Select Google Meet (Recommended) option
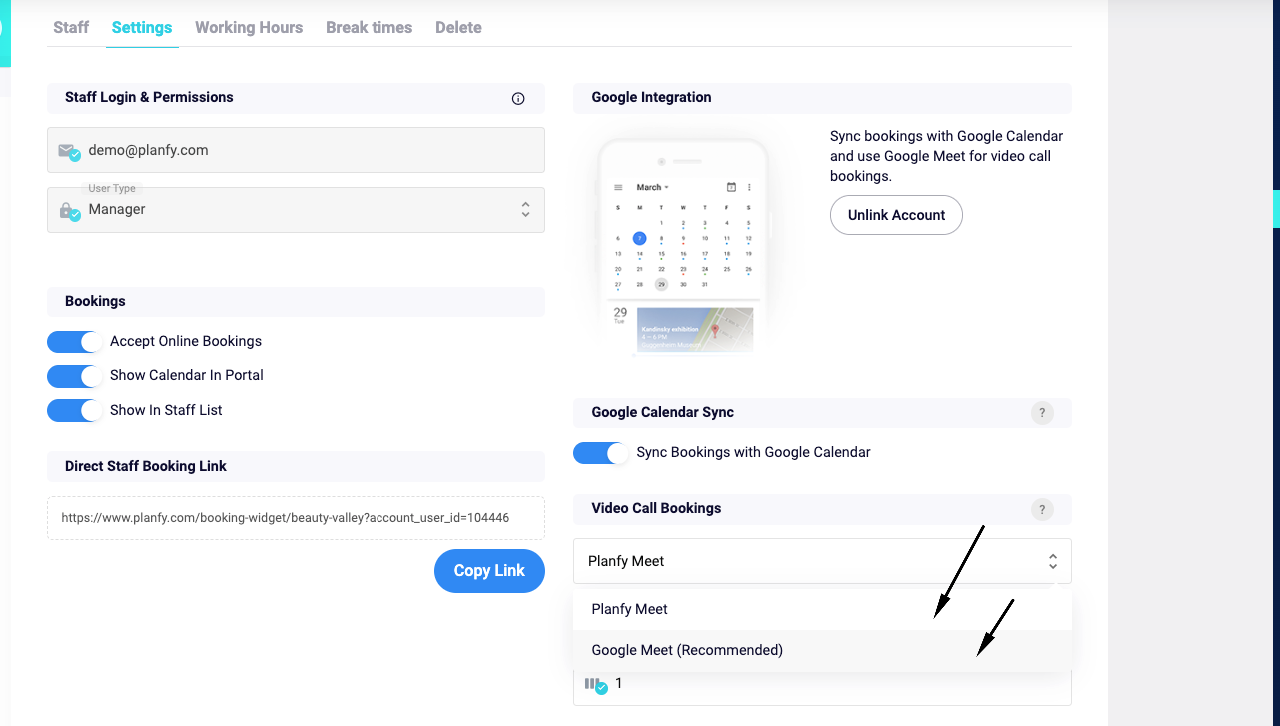The image size is (1280, 726). click(822, 650)
